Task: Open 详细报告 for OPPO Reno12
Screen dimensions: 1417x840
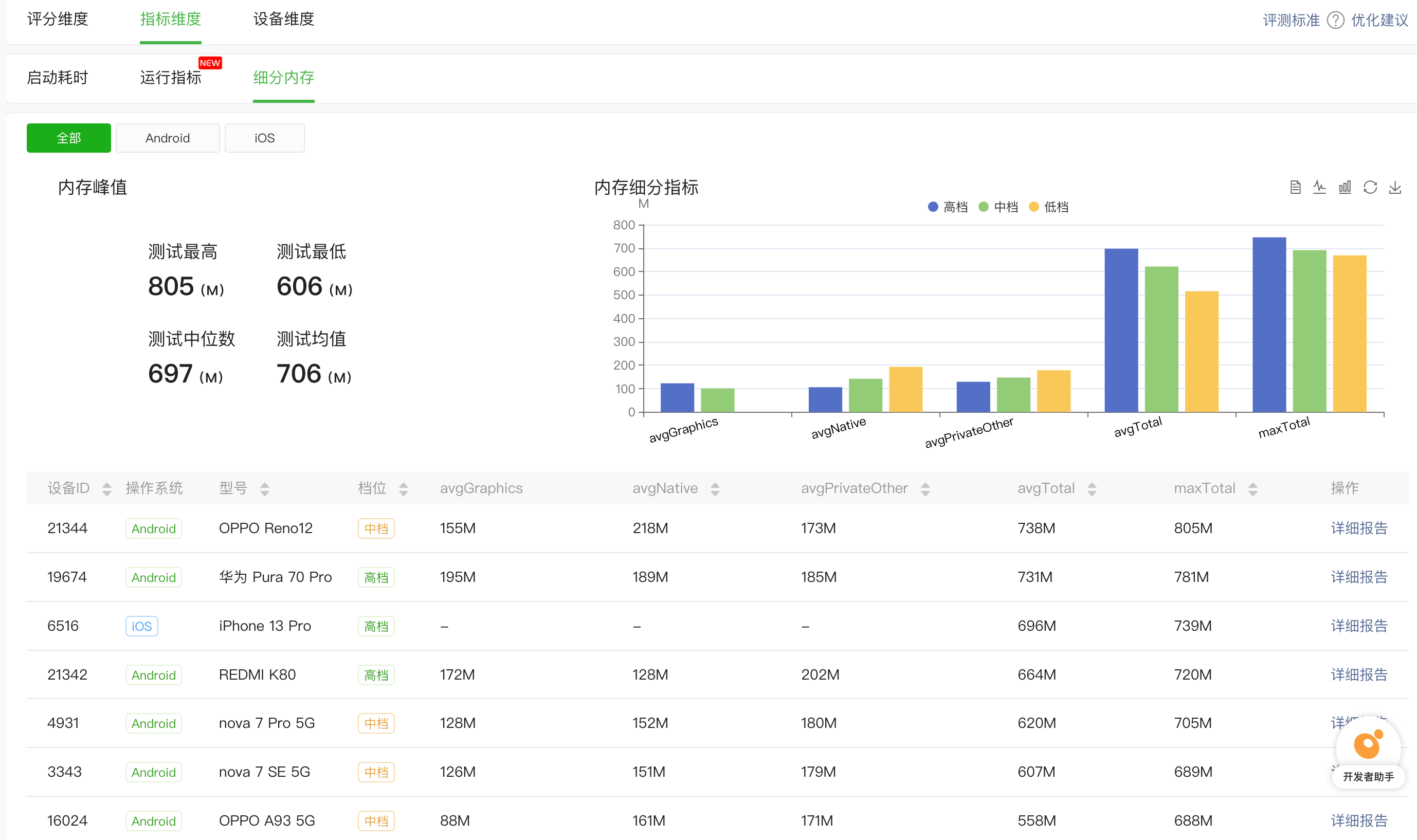Action: [1359, 528]
